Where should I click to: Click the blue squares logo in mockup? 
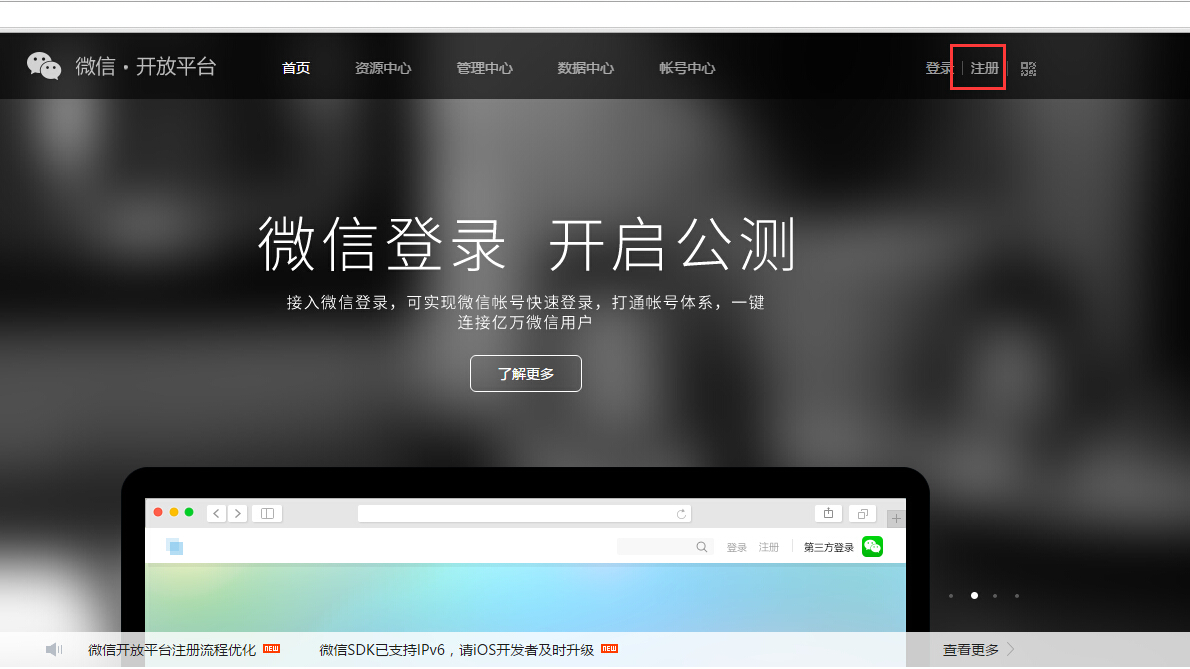point(175,546)
